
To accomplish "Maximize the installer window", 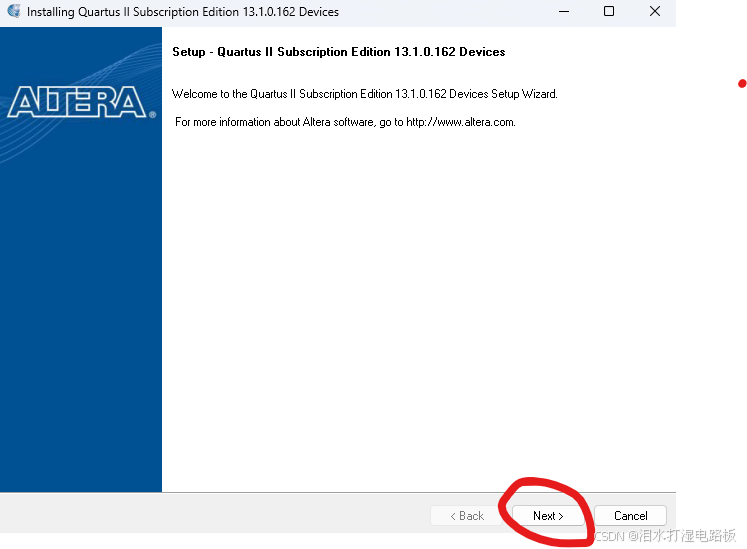I will 609,11.
